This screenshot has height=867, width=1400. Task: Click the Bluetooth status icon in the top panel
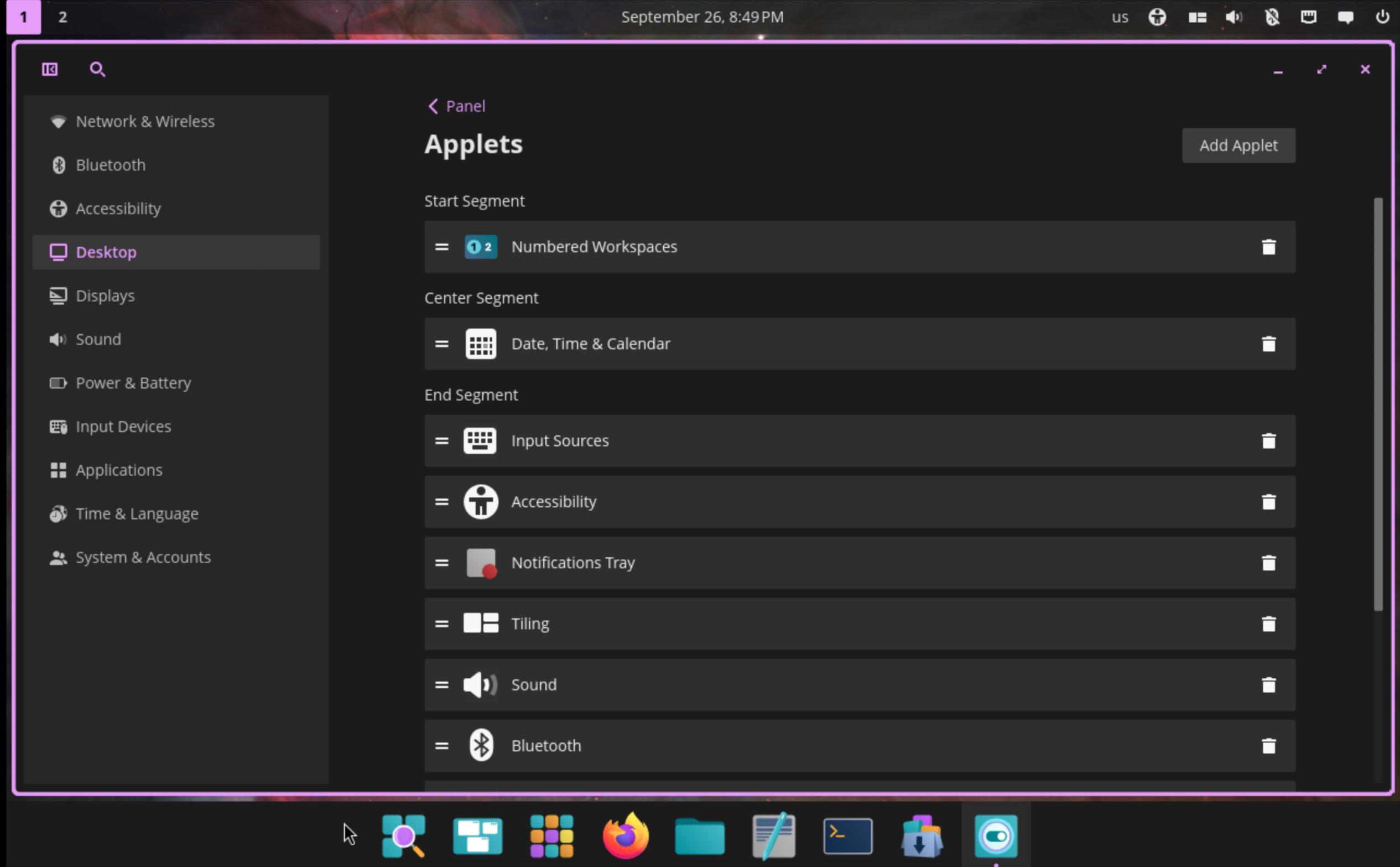1271,17
